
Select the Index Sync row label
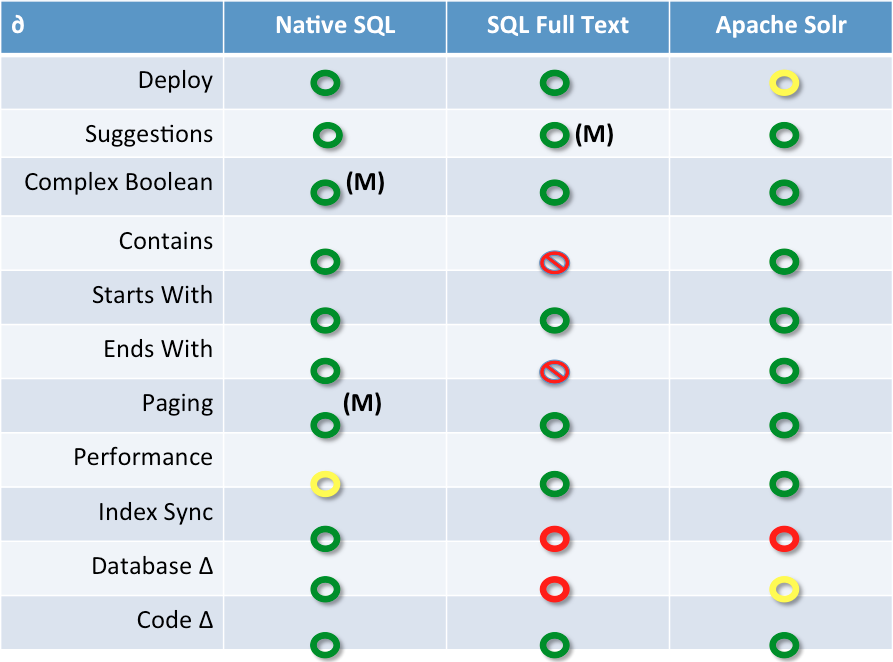155,512
